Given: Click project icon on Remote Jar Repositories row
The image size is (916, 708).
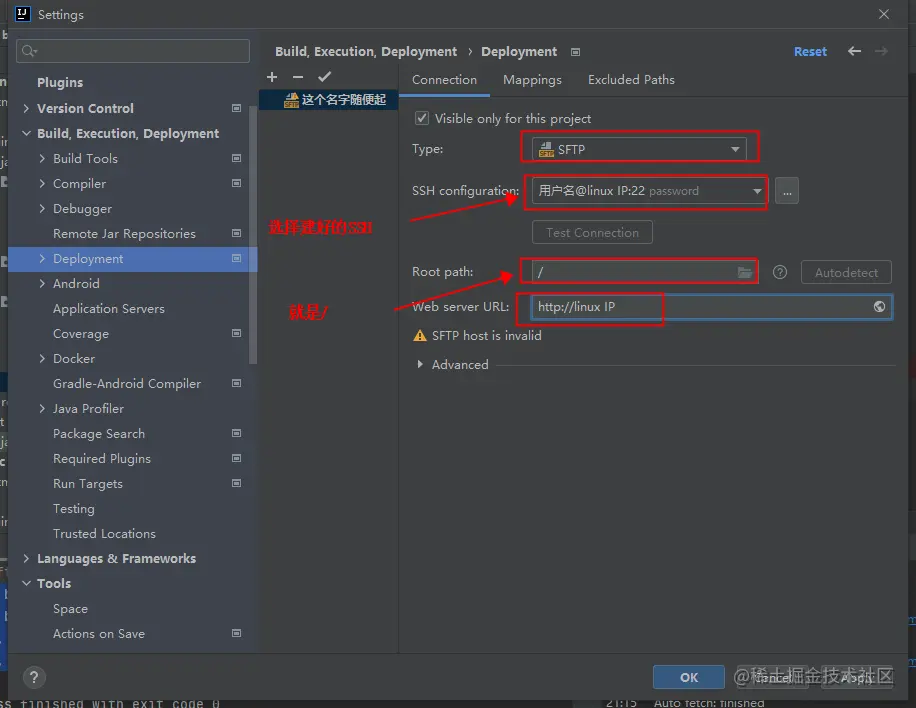Looking at the screenshot, I should 237,233.
